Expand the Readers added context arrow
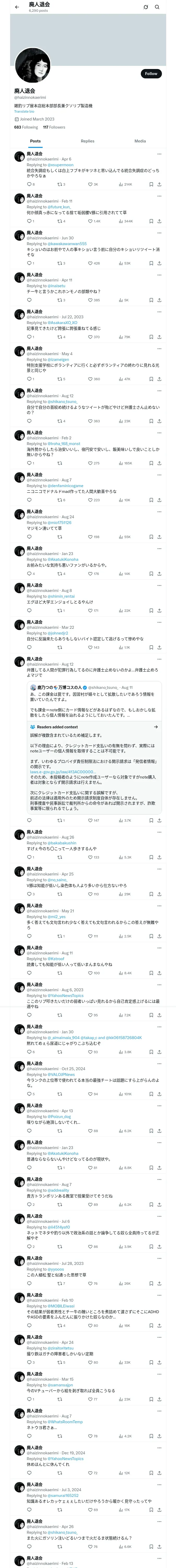Image resolution: width=176 pixels, height=1568 pixels. 156,727
